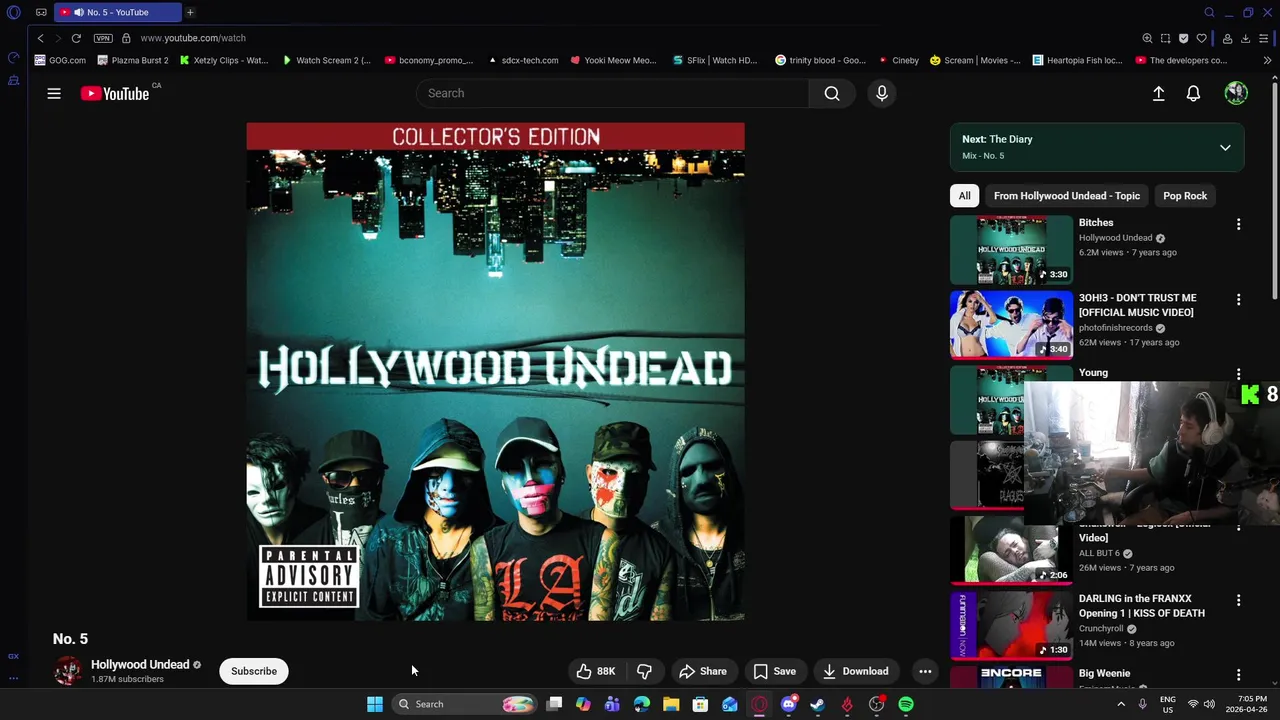Open the Cineby bookmark

(898, 60)
